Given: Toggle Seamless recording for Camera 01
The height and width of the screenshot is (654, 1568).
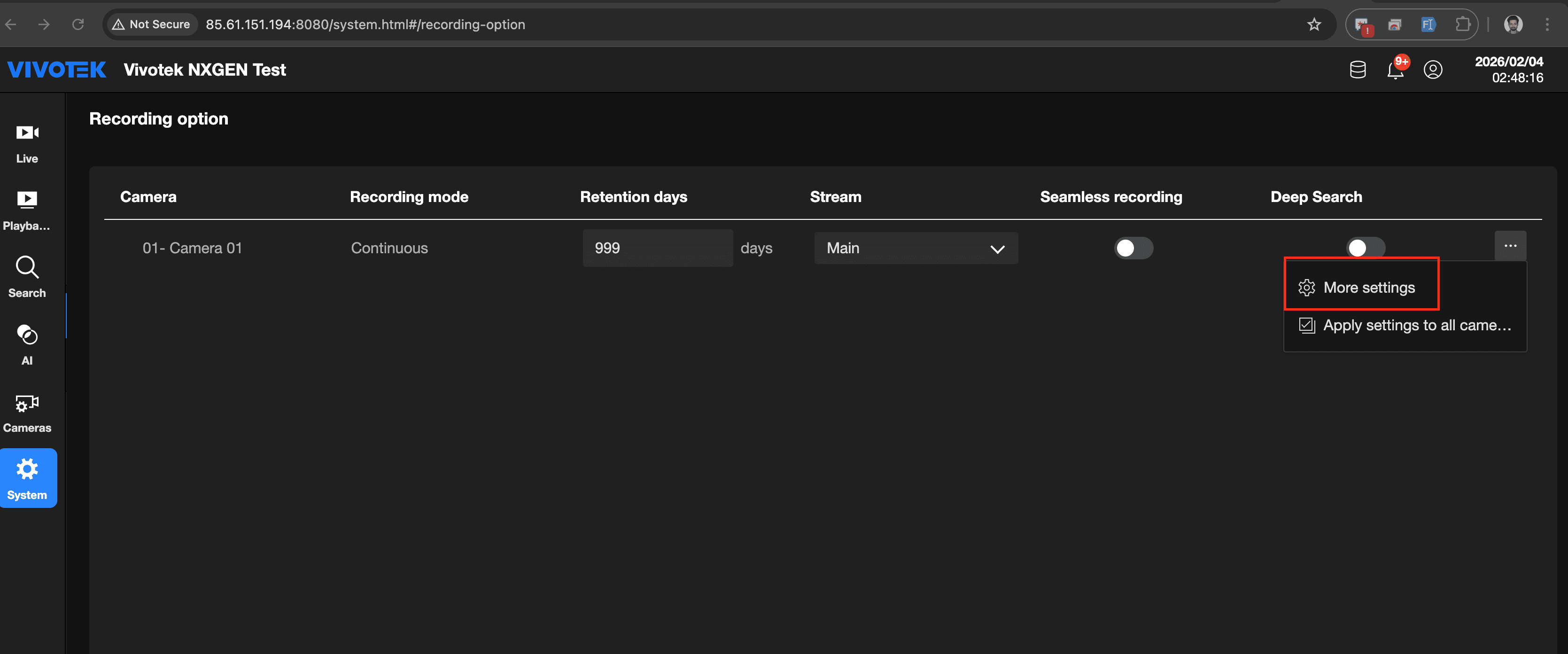Looking at the screenshot, I should [x=1133, y=248].
